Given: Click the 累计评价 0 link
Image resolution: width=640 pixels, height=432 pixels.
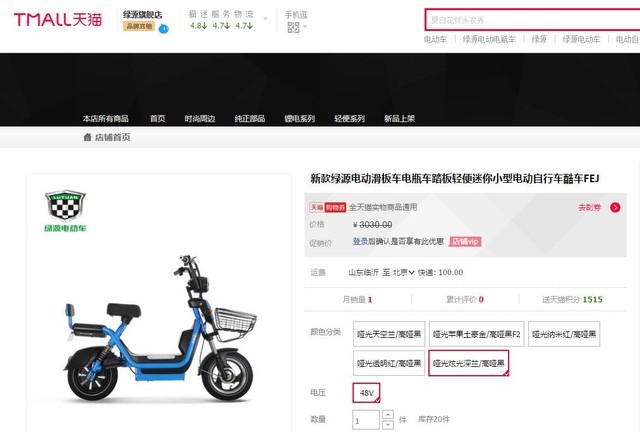Looking at the screenshot, I should click(464, 299).
